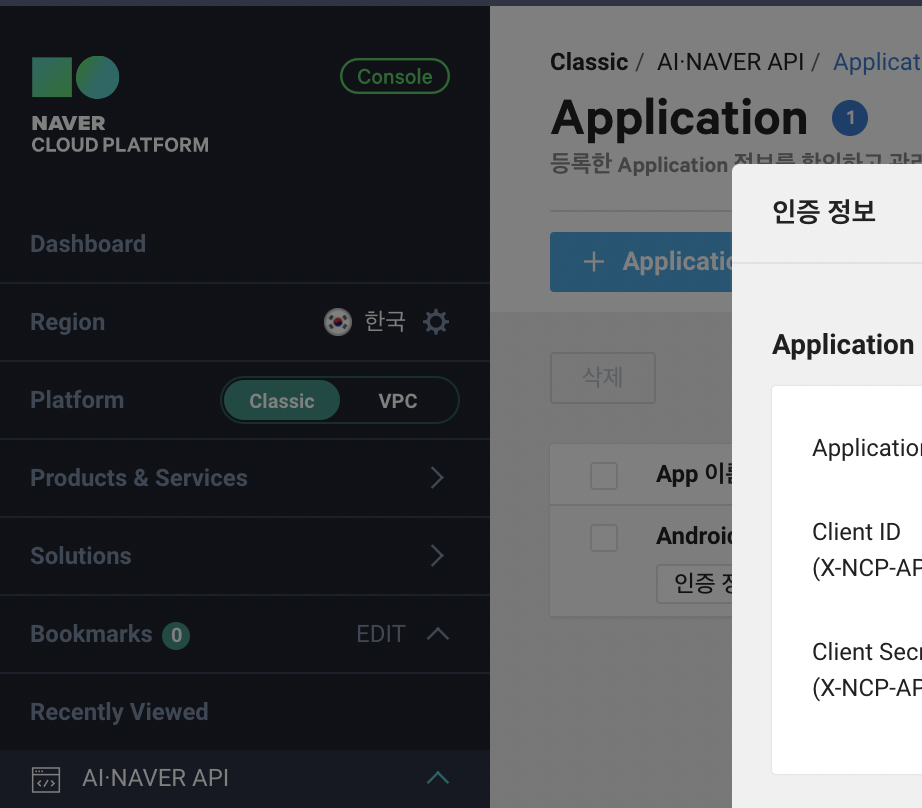Click the Bookmarks count badge
The width and height of the screenshot is (922, 808).
(176, 635)
